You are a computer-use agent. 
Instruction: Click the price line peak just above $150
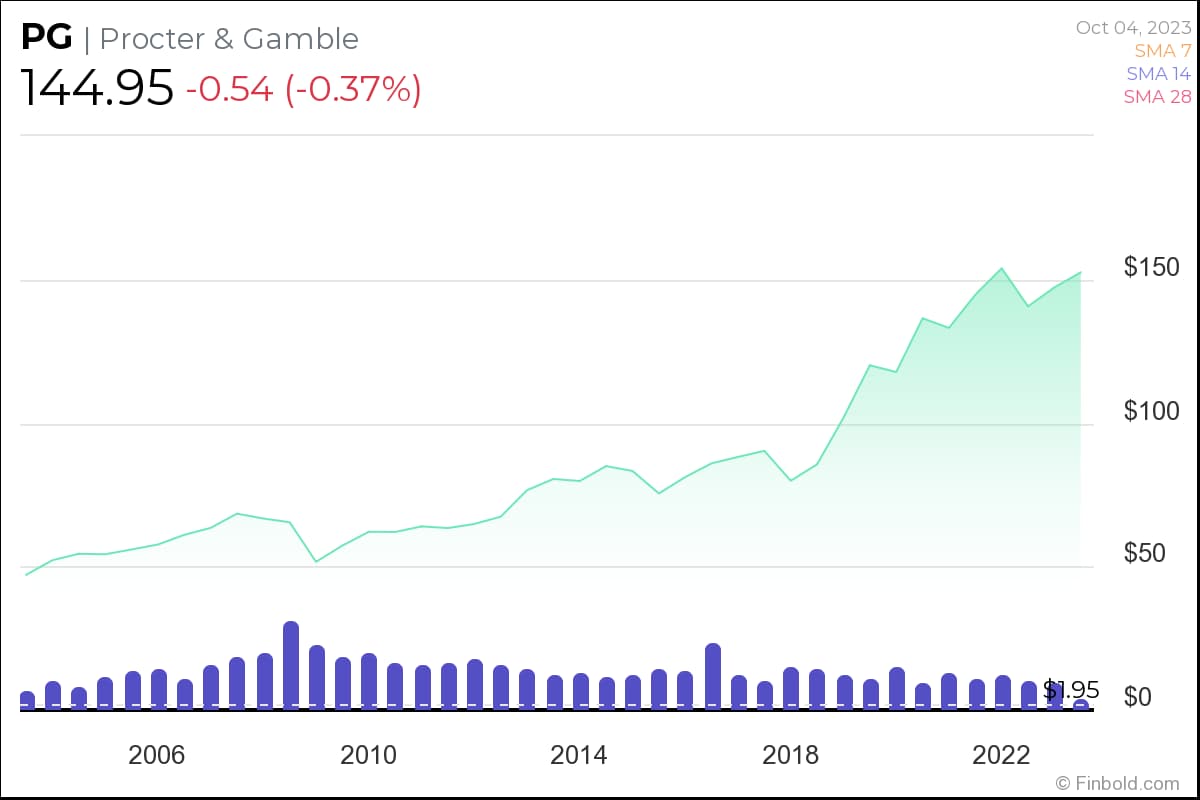click(x=1001, y=268)
